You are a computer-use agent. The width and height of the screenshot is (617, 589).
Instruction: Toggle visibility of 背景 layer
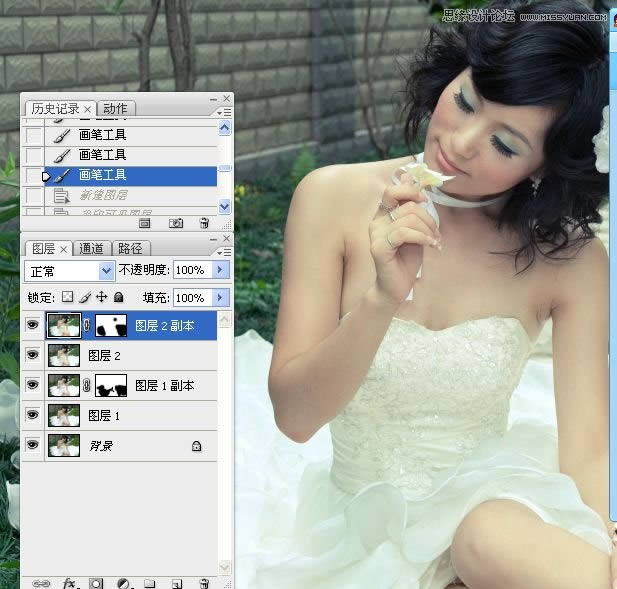click(33, 445)
